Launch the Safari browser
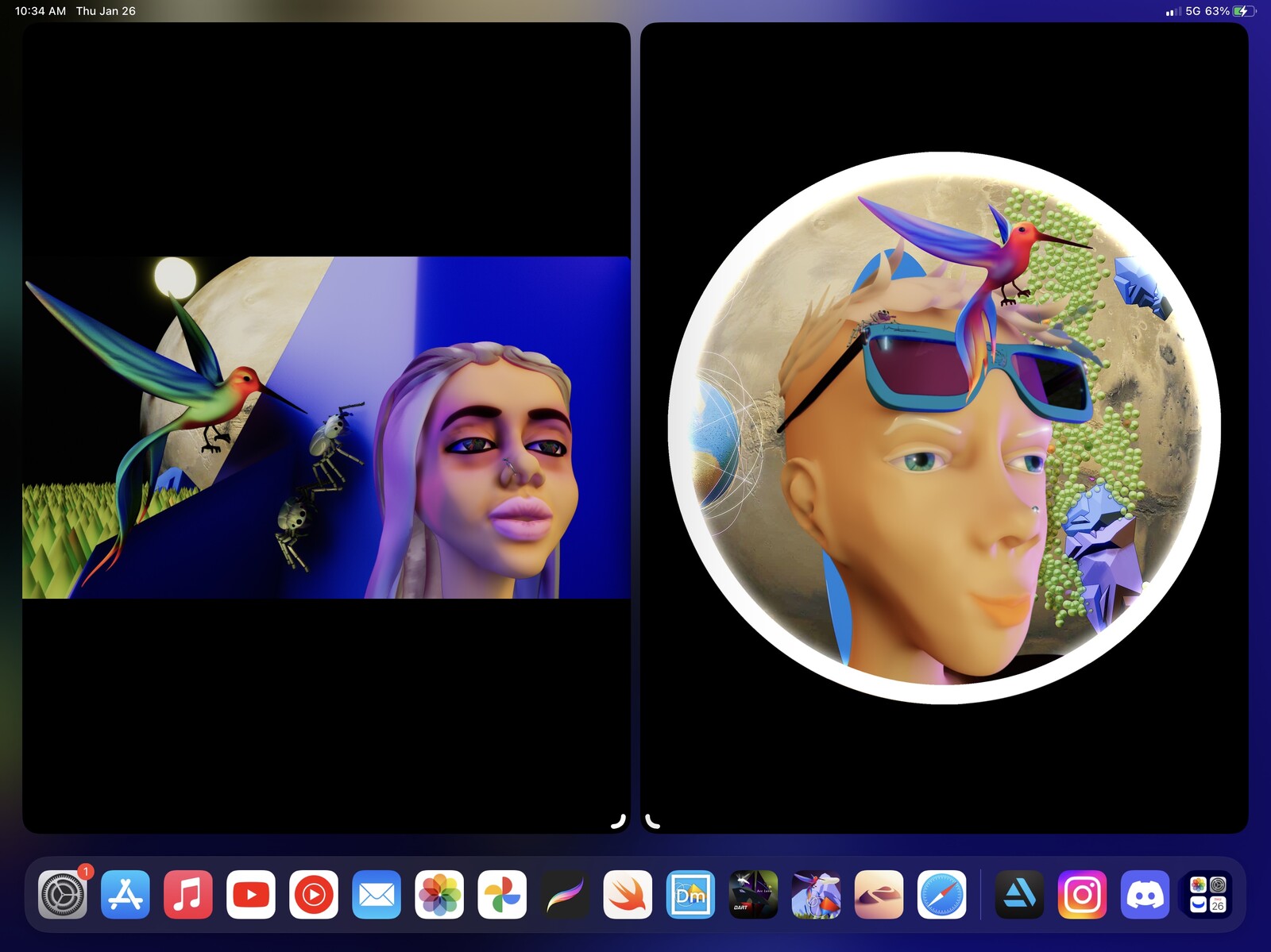 (941, 895)
